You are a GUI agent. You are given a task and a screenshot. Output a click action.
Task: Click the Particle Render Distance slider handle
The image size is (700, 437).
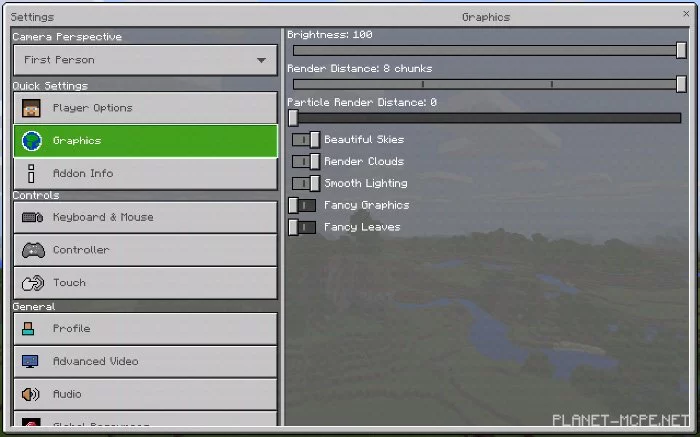293,117
